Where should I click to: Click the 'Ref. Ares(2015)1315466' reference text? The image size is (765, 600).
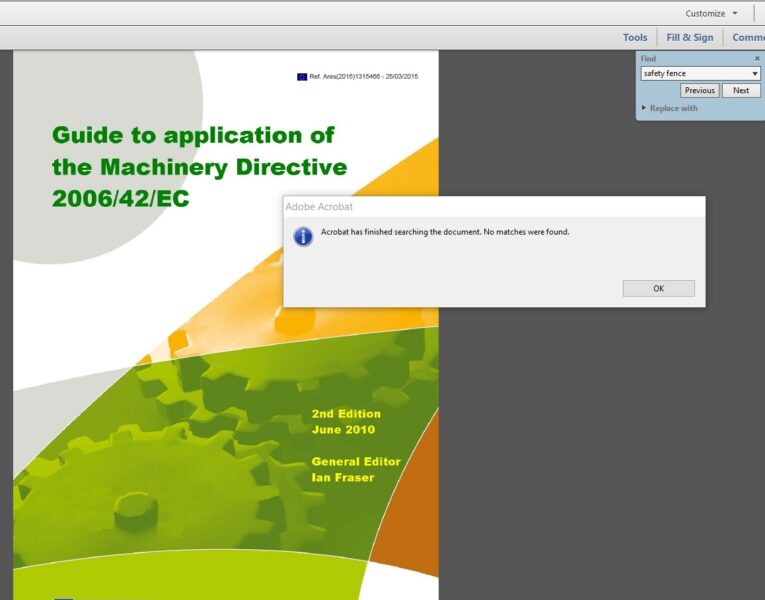[344, 77]
